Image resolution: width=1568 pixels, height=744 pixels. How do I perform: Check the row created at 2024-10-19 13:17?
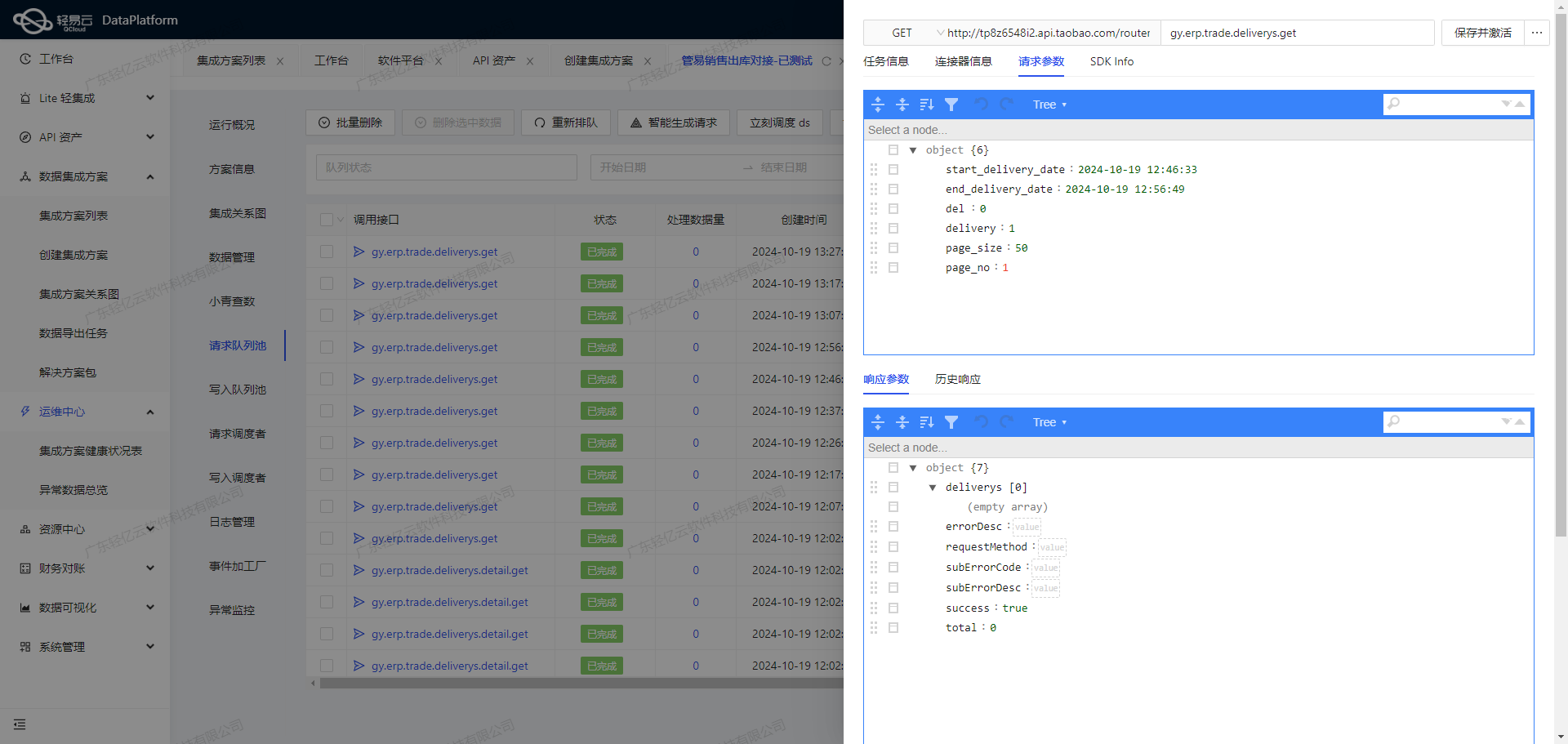[327, 283]
